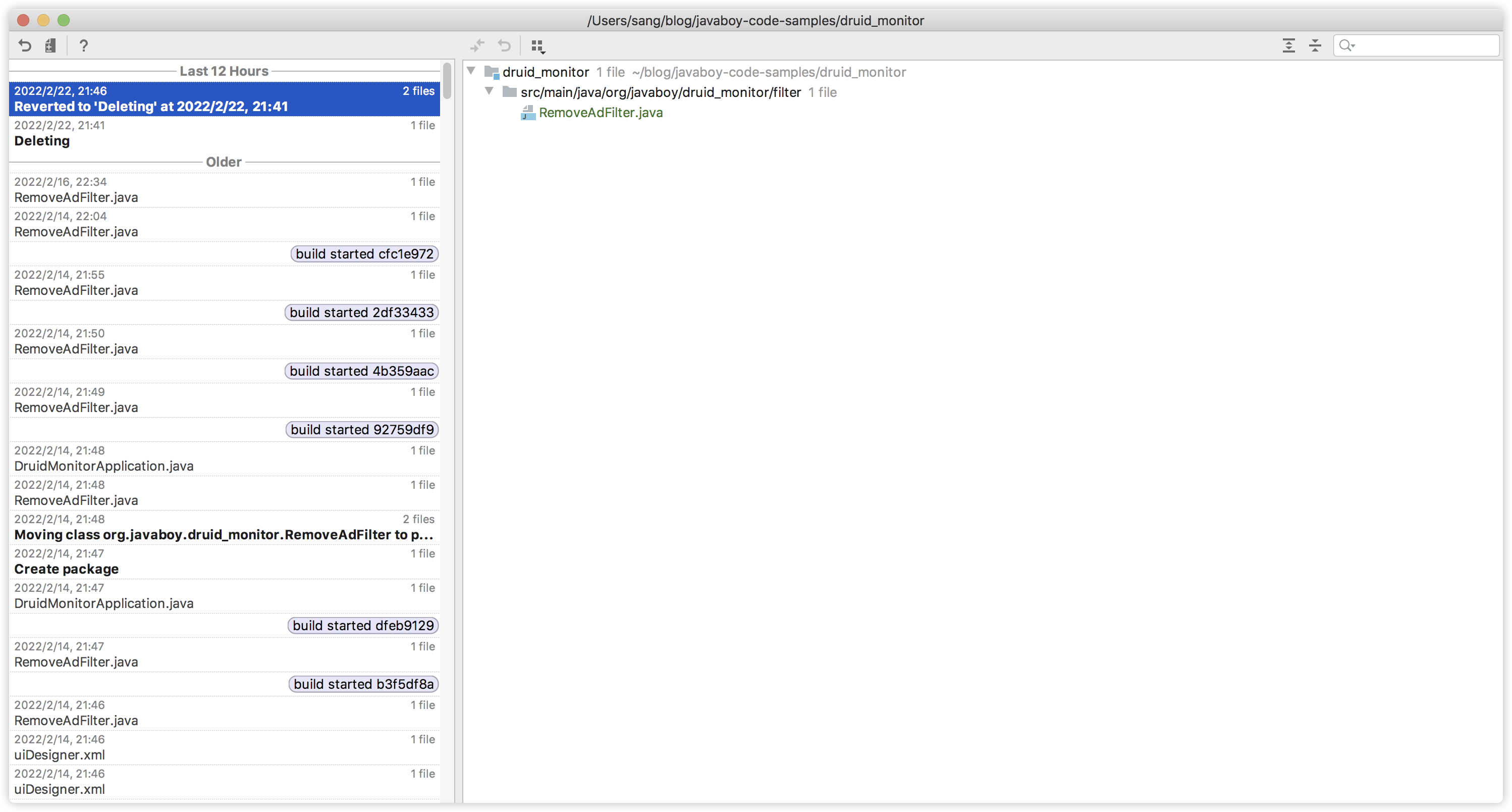Screen dimensions: 1512x812
Task: Open Help via question mark icon
Action: coord(83,45)
